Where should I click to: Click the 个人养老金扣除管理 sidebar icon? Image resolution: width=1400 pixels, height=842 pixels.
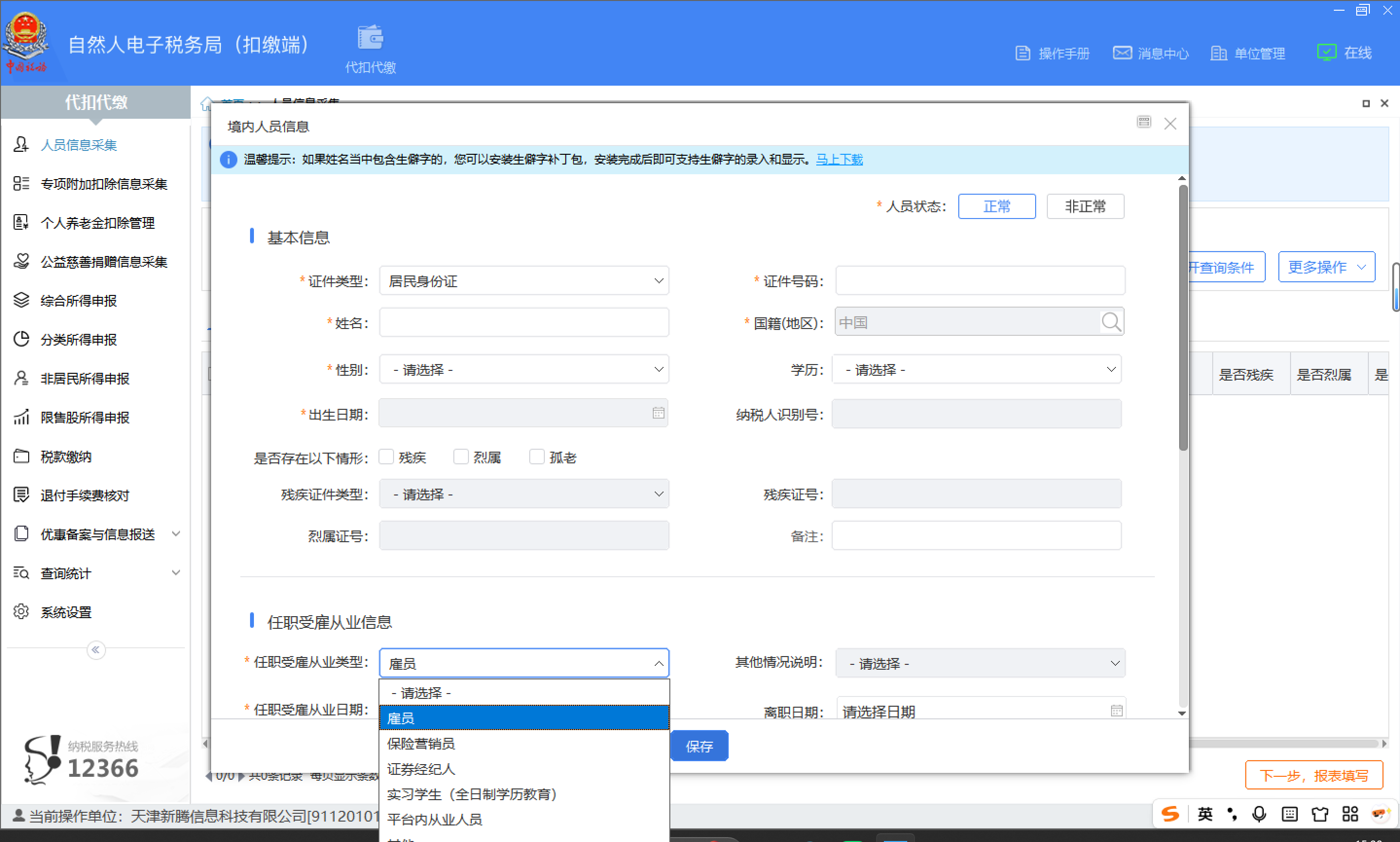pos(21,222)
